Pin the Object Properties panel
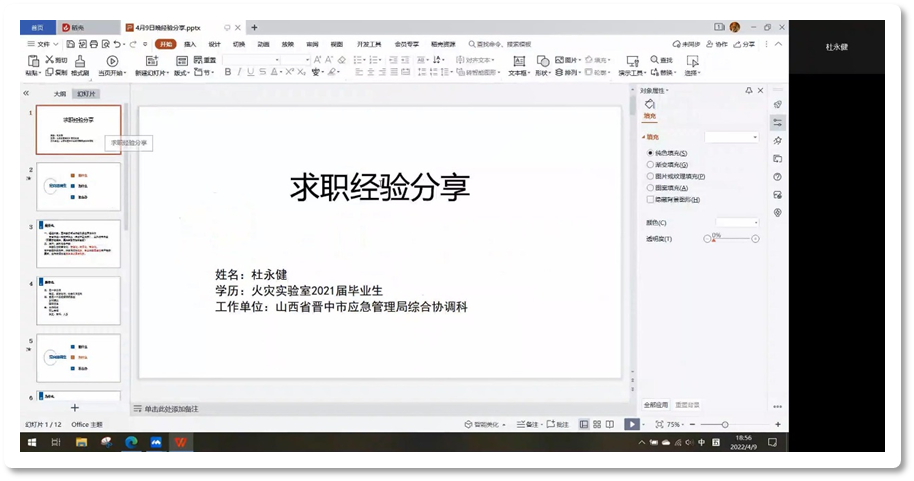The width and height of the screenshot is (914, 481). pos(748,91)
